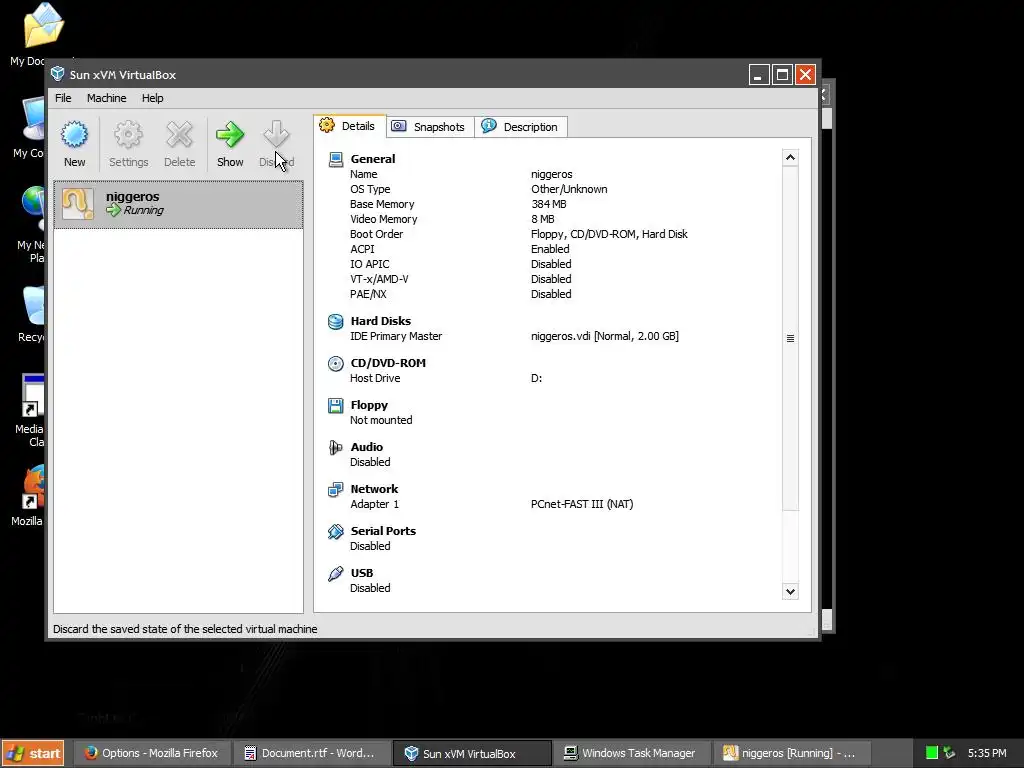The width and height of the screenshot is (1024, 768).
Task: Click the General section monitor icon
Action: click(x=336, y=159)
